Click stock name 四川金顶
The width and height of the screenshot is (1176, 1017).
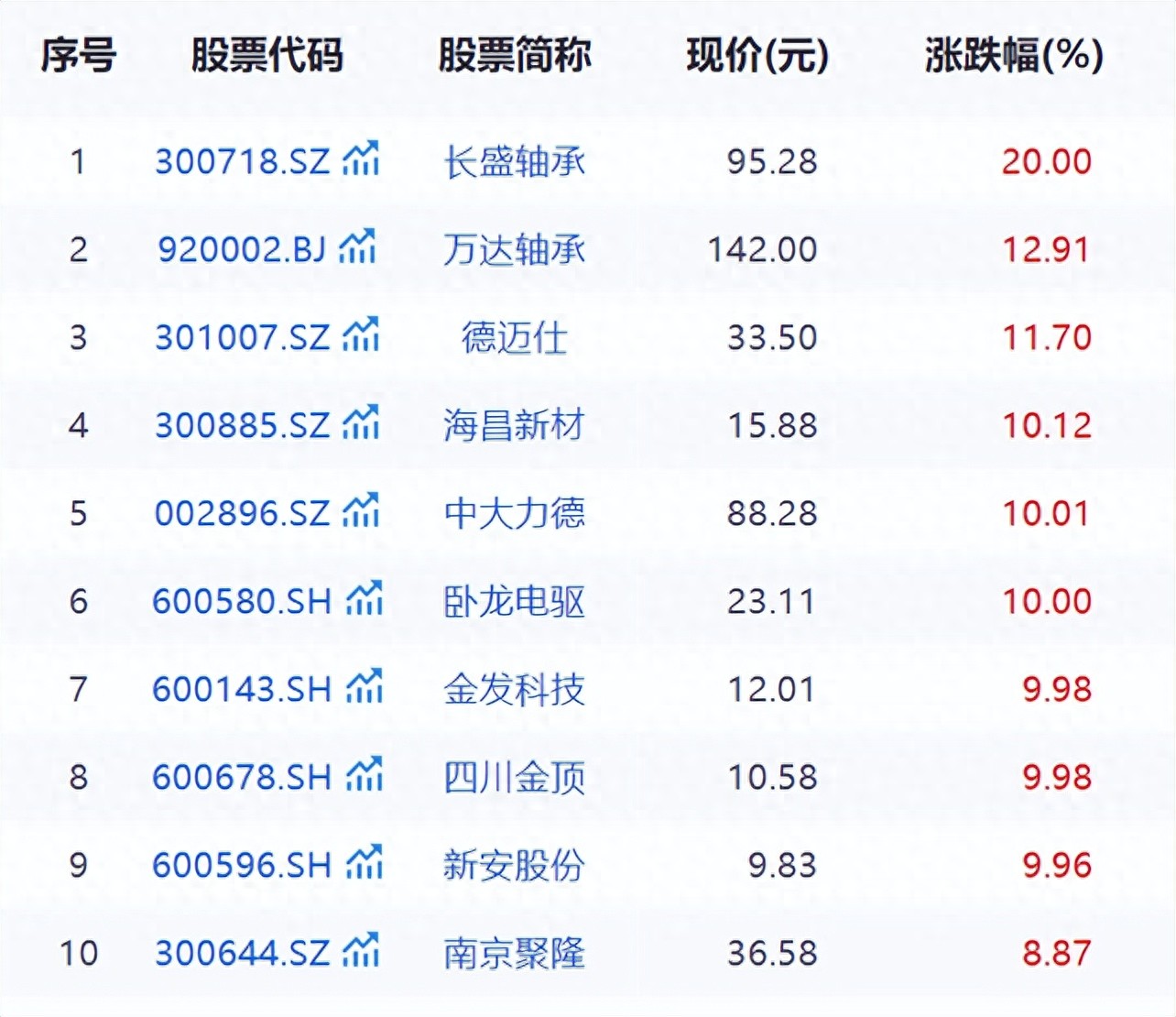point(514,778)
